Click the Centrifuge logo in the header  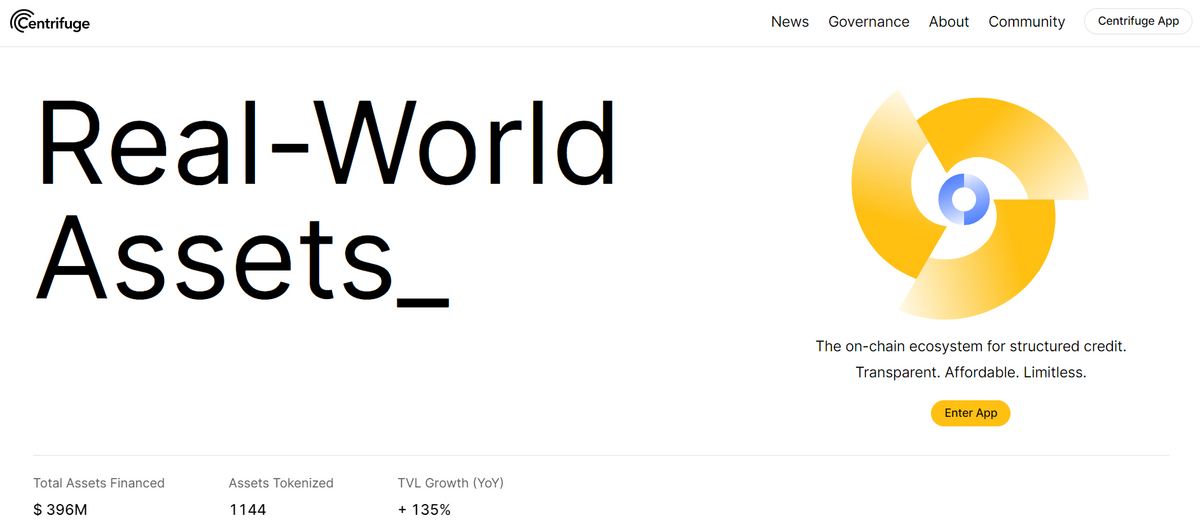[x=50, y=21]
